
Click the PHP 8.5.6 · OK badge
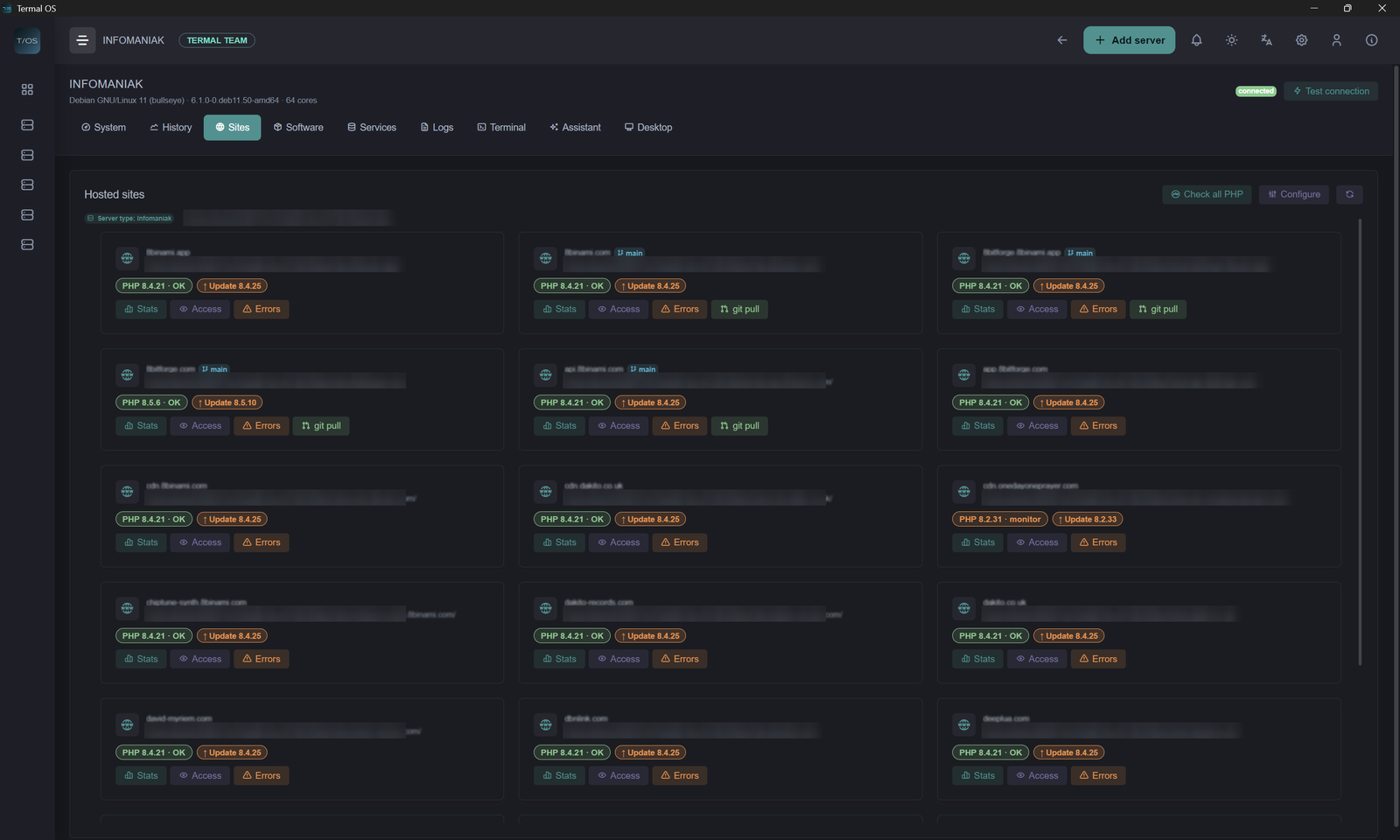(x=151, y=402)
